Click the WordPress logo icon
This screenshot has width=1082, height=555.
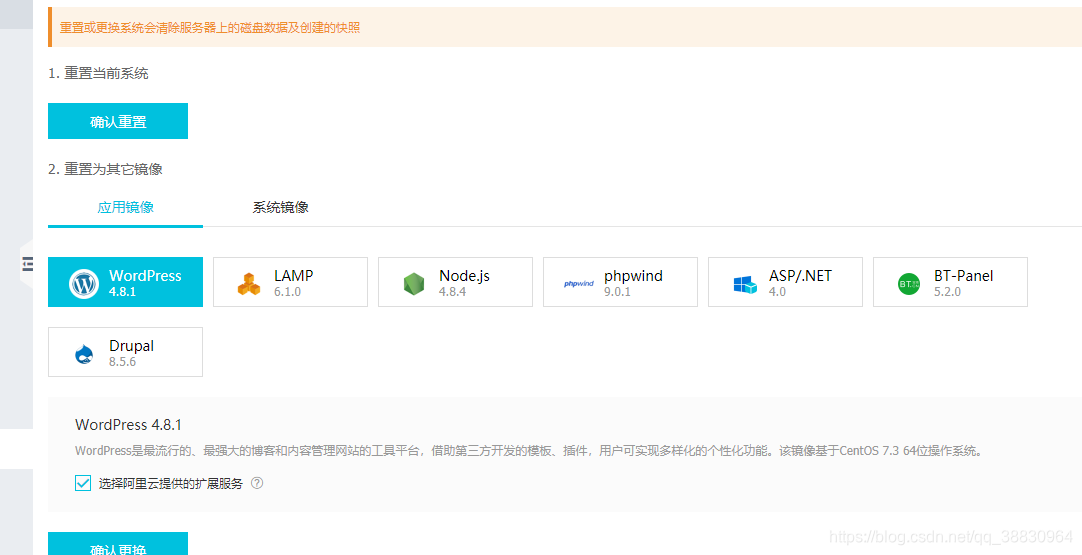click(84, 283)
